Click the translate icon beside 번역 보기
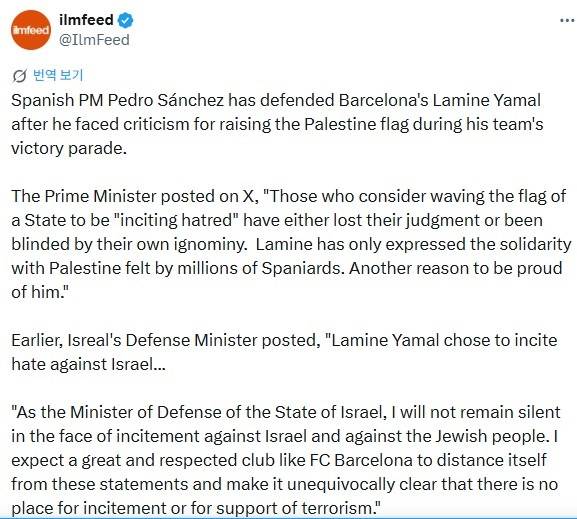The width and height of the screenshot is (577, 519). click(19, 76)
